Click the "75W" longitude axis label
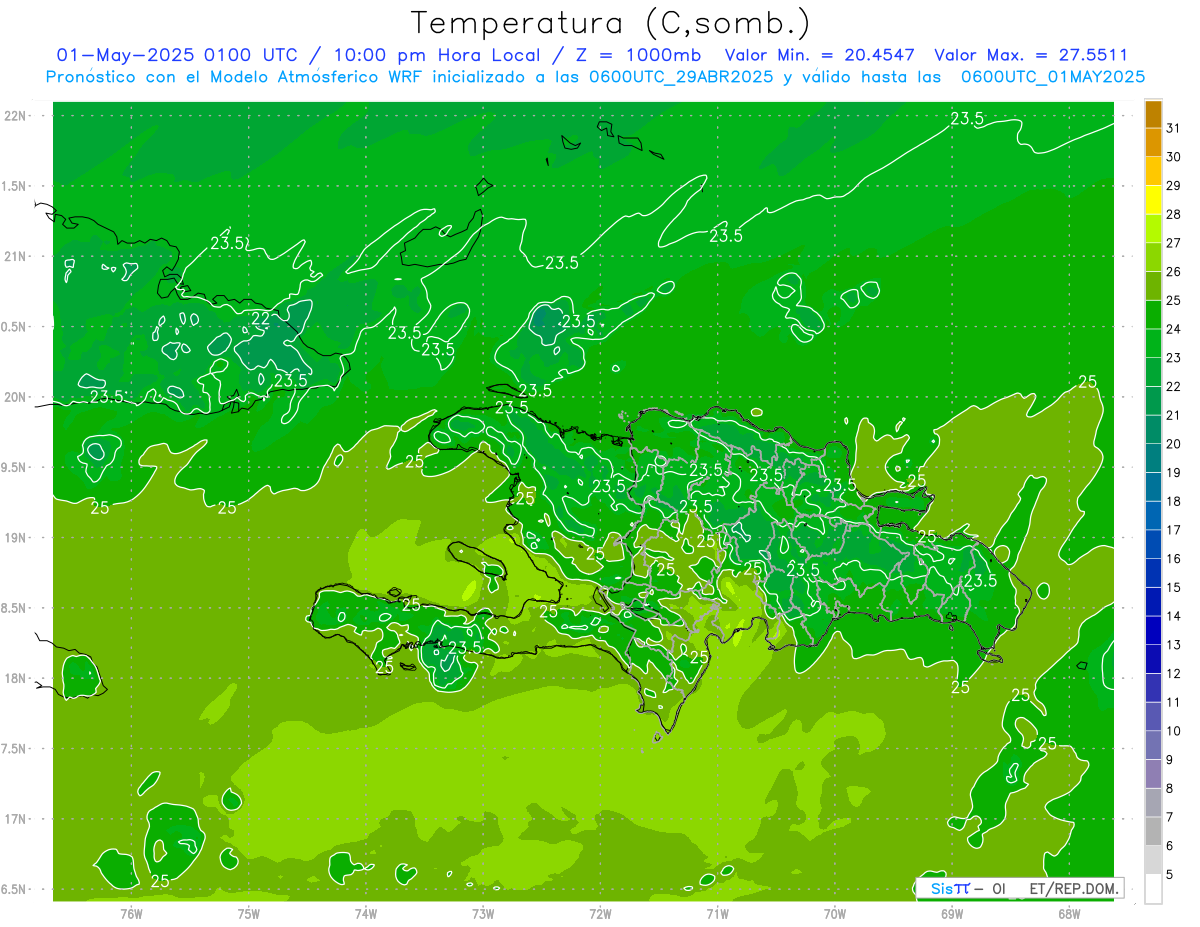This screenshot has width=1200, height=927. [x=248, y=913]
